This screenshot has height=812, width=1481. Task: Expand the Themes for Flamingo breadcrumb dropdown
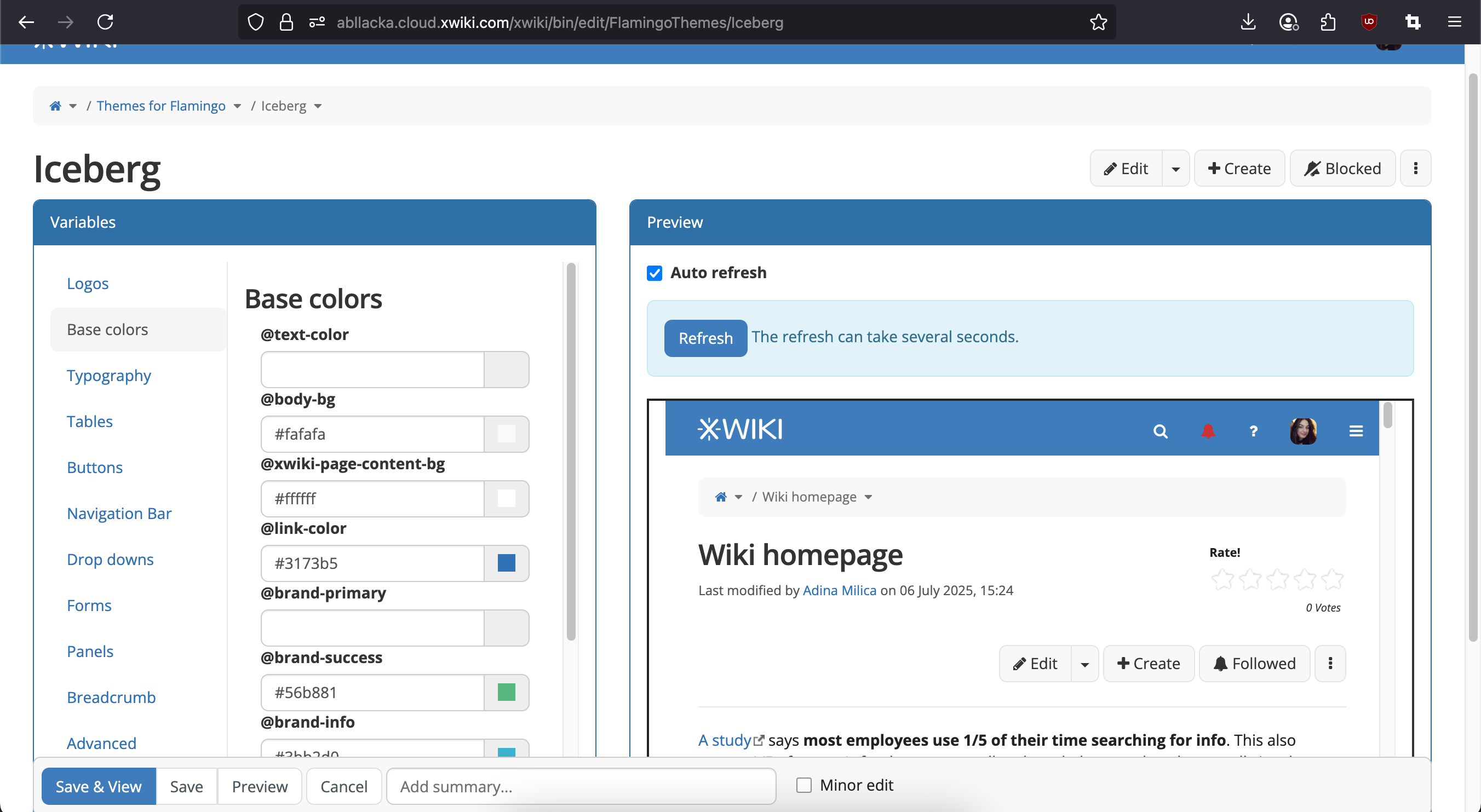point(237,106)
